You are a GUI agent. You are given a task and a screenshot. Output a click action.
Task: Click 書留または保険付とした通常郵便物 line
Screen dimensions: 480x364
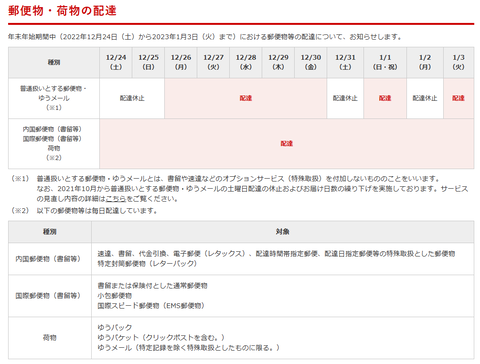tap(152, 286)
